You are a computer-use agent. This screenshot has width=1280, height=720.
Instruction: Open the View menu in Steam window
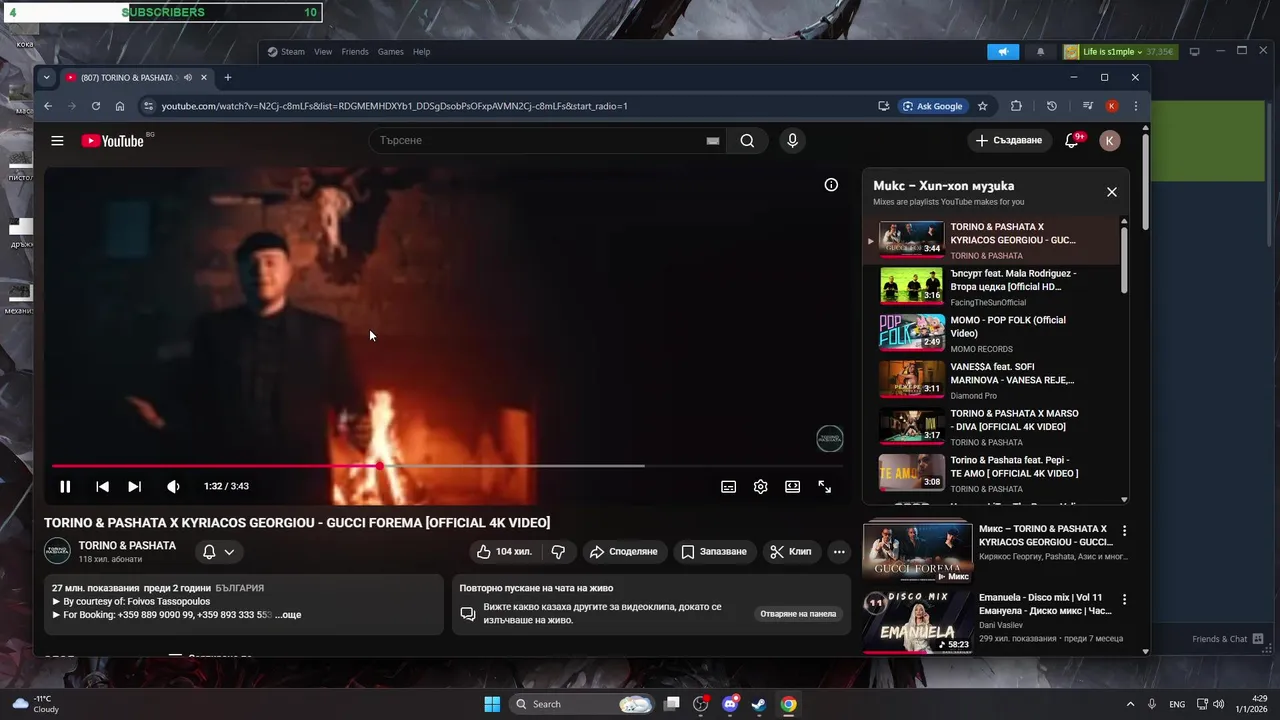click(x=323, y=52)
